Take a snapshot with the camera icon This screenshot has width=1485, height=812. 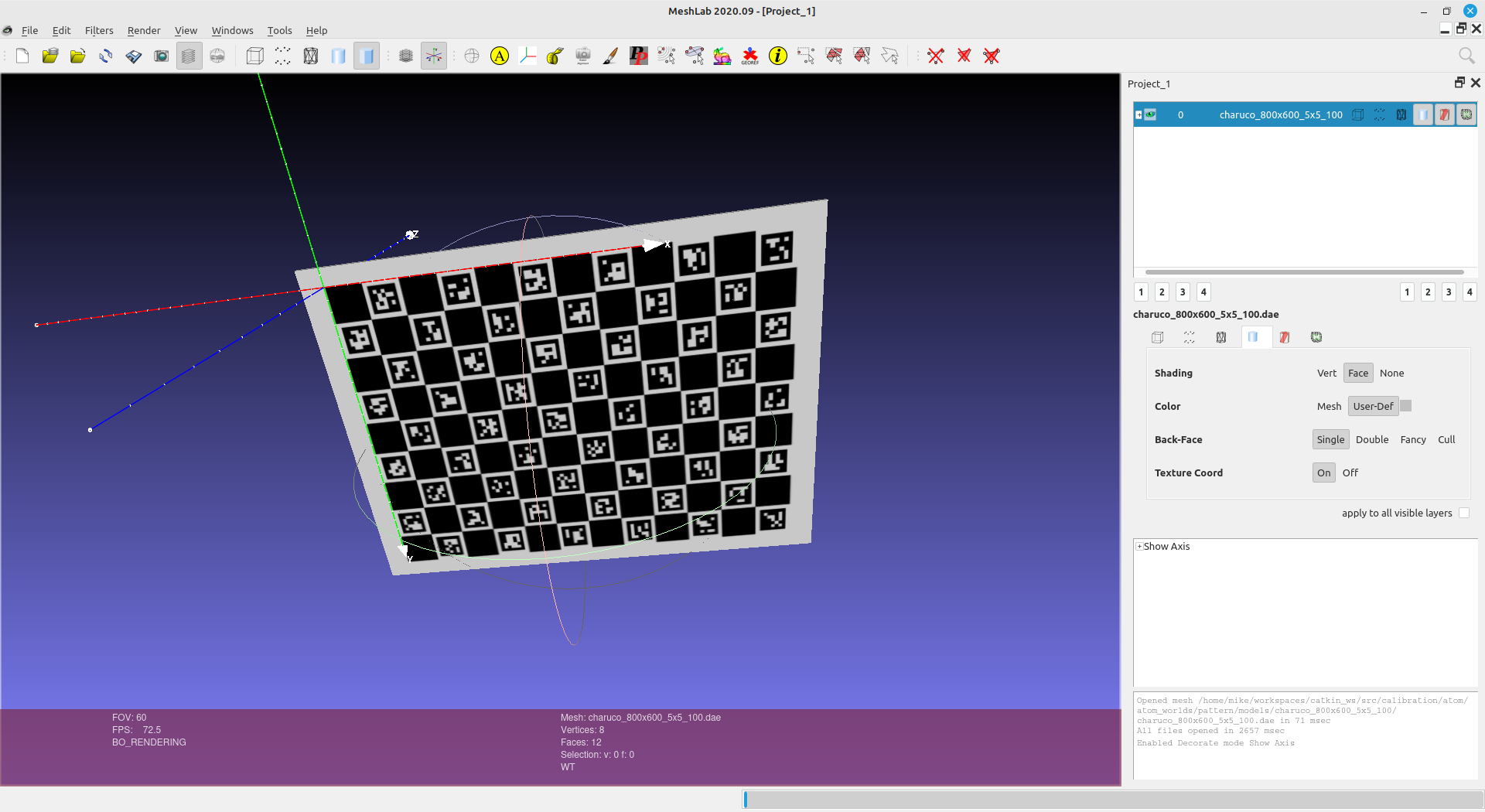161,56
